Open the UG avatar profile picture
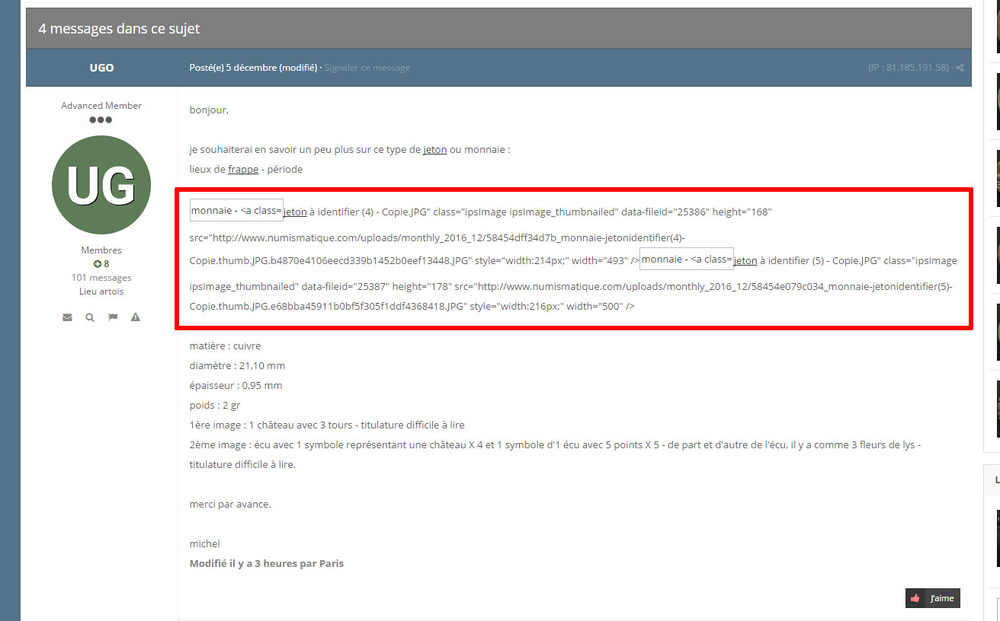The image size is (1000, 621). pos(101,185)
